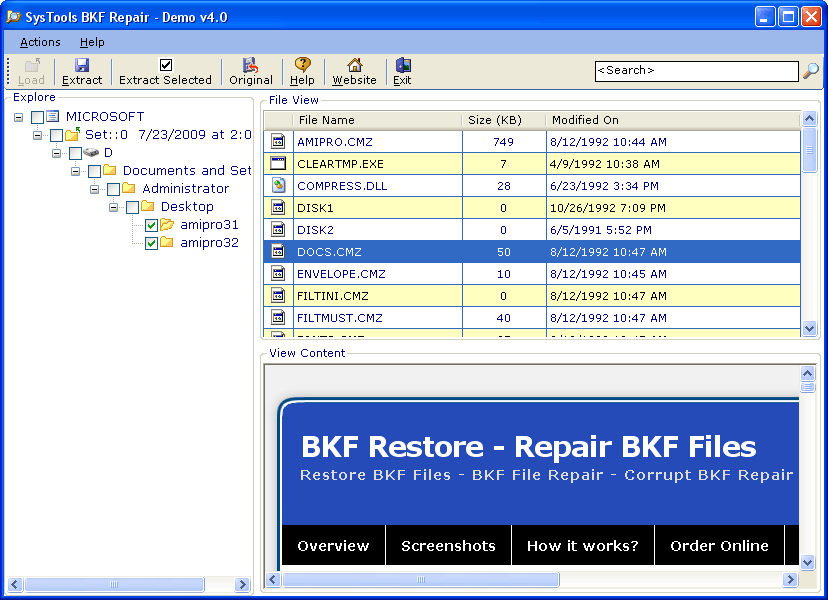Viewport: 828px width, 600px height.
Task: Open the Website home icon
Action: click(354, 65)
